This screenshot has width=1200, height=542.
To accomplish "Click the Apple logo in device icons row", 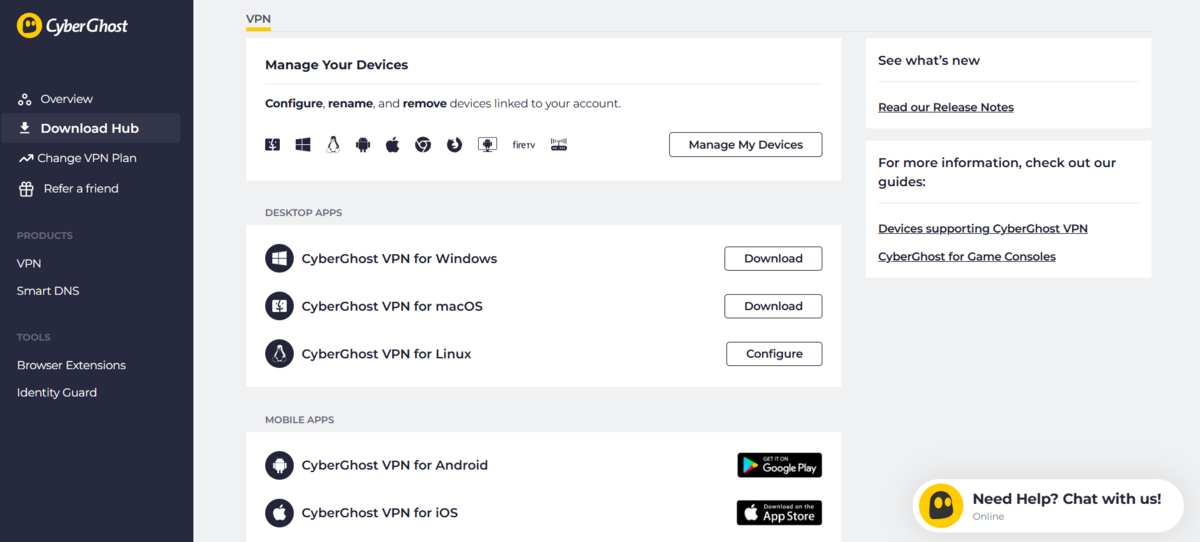I will 393,145.
